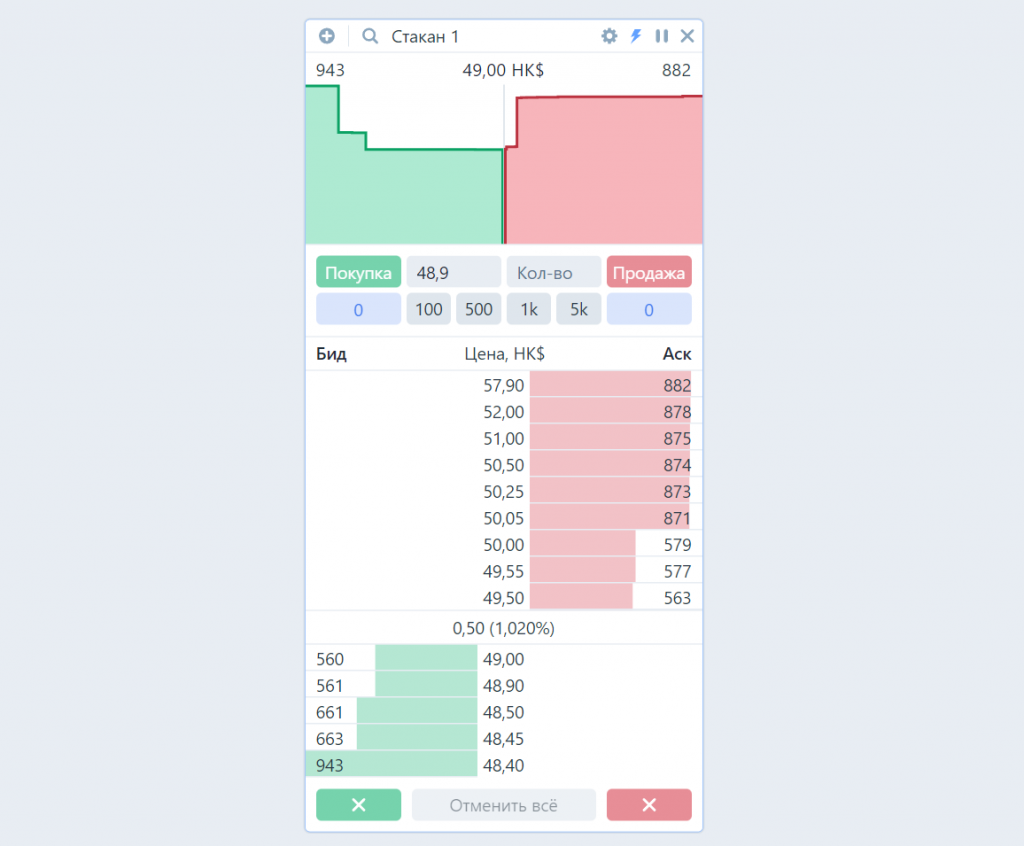Click the Кол-во quantity field

click(553, 272)
